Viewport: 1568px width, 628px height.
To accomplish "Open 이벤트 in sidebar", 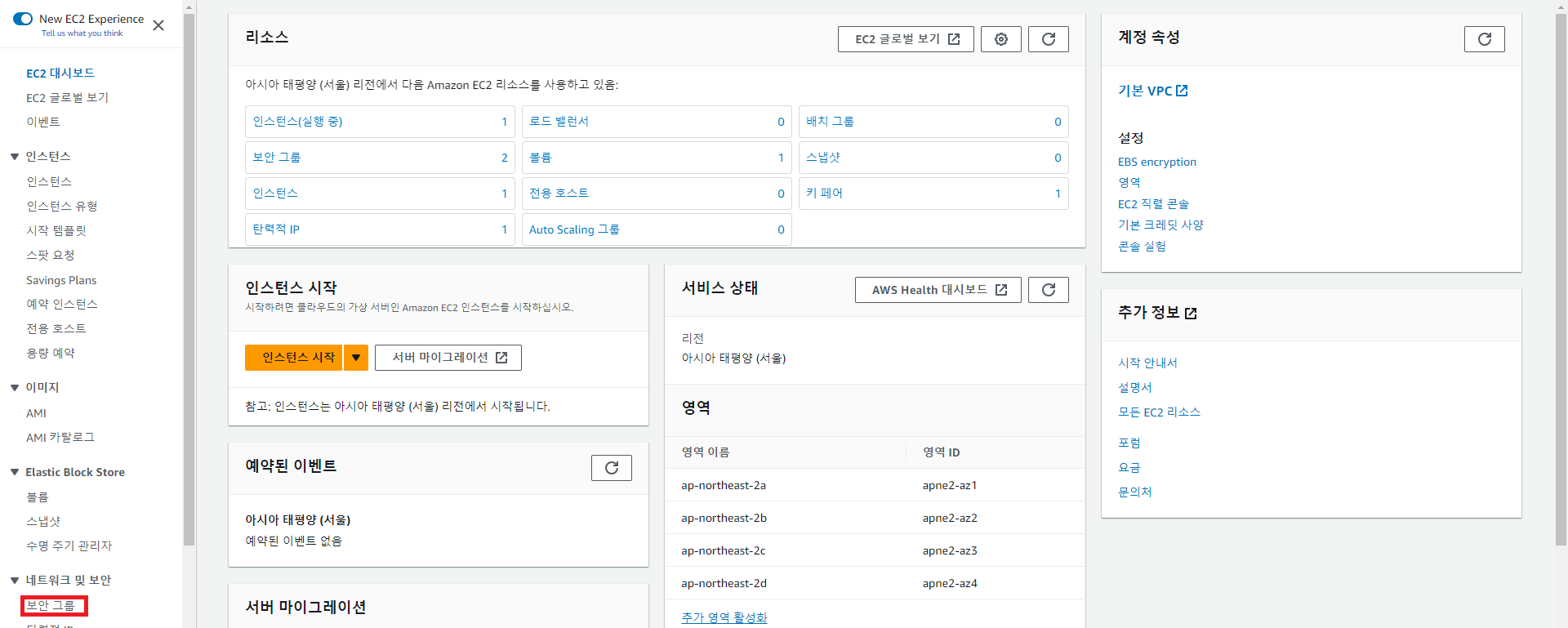I will (43, 122).
